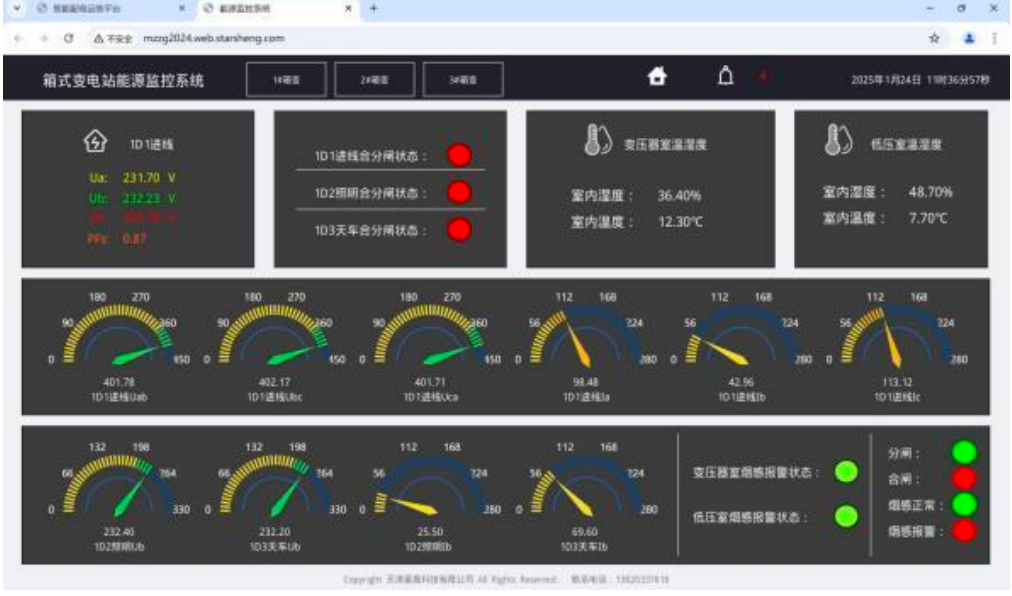The width and height of the screenshot is (1012, 596).
Task: Go to the dashboard home icon
Action: click(657, 77)
